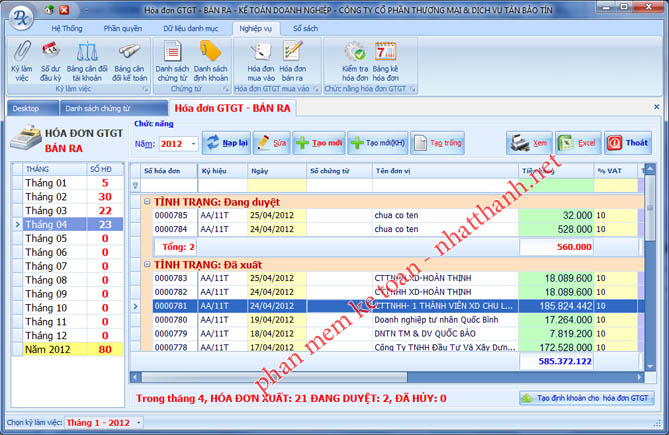
Task: Click the application DX logo button
Action: 20,17
